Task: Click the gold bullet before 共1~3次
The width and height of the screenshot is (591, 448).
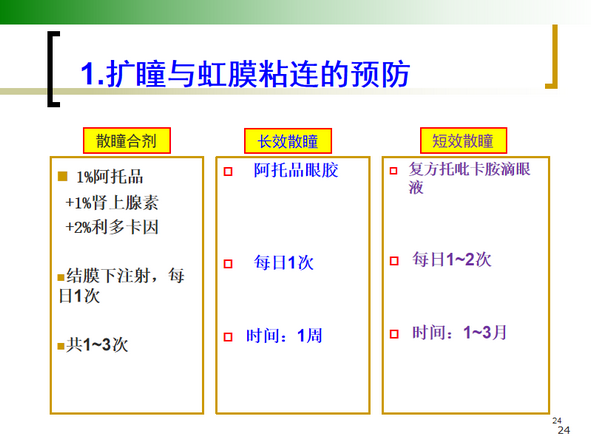Action: [61, 346]
